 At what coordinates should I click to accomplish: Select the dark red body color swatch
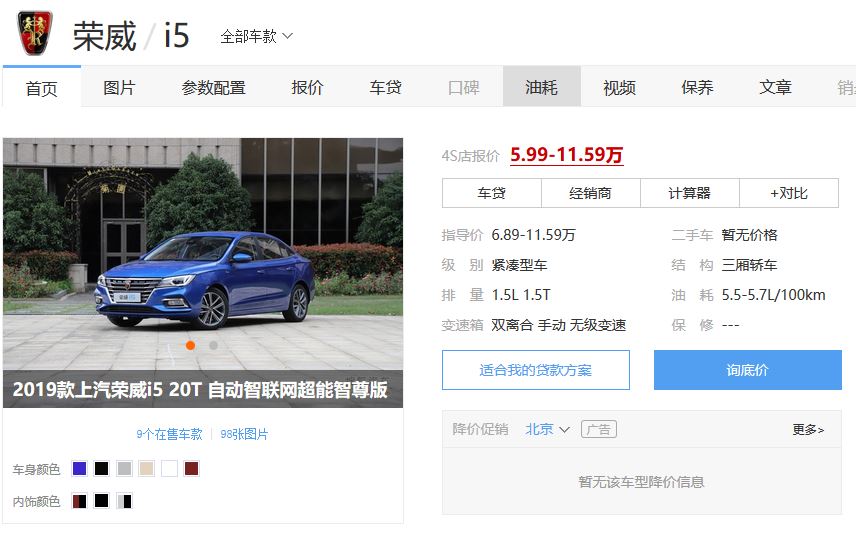(x=192, y=469)
